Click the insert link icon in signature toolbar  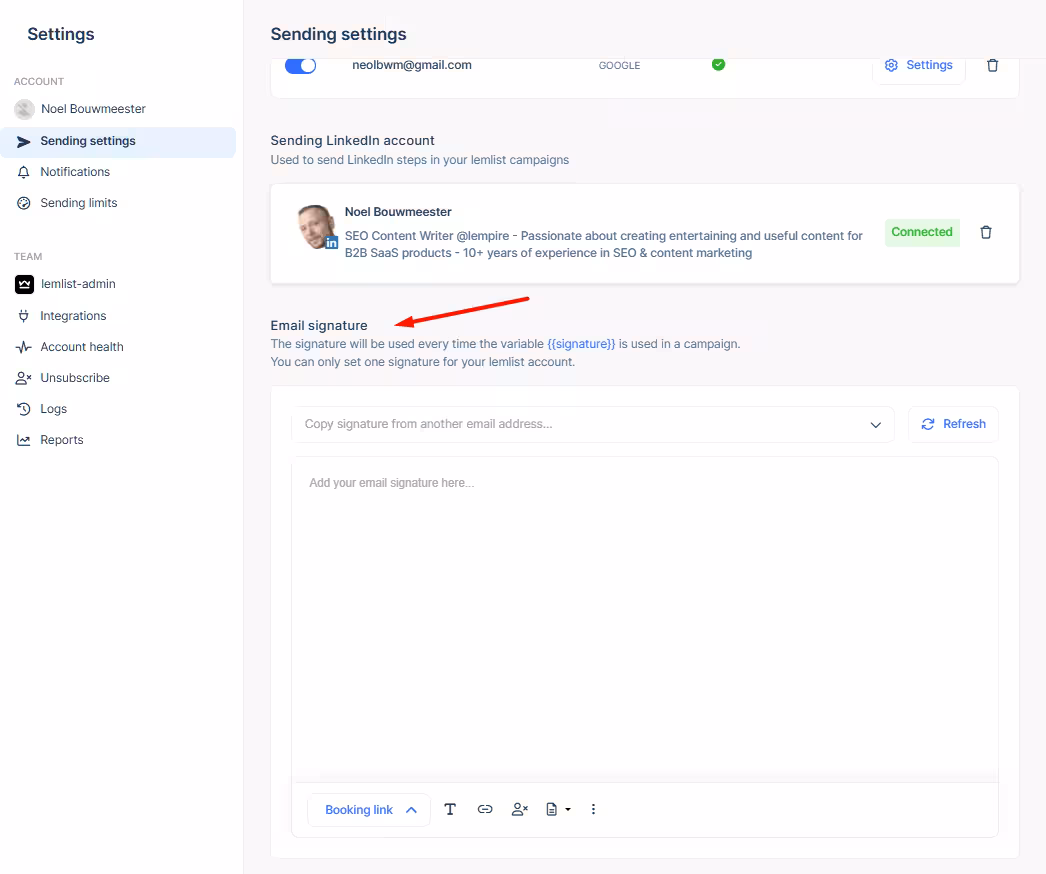click(485, 809)
